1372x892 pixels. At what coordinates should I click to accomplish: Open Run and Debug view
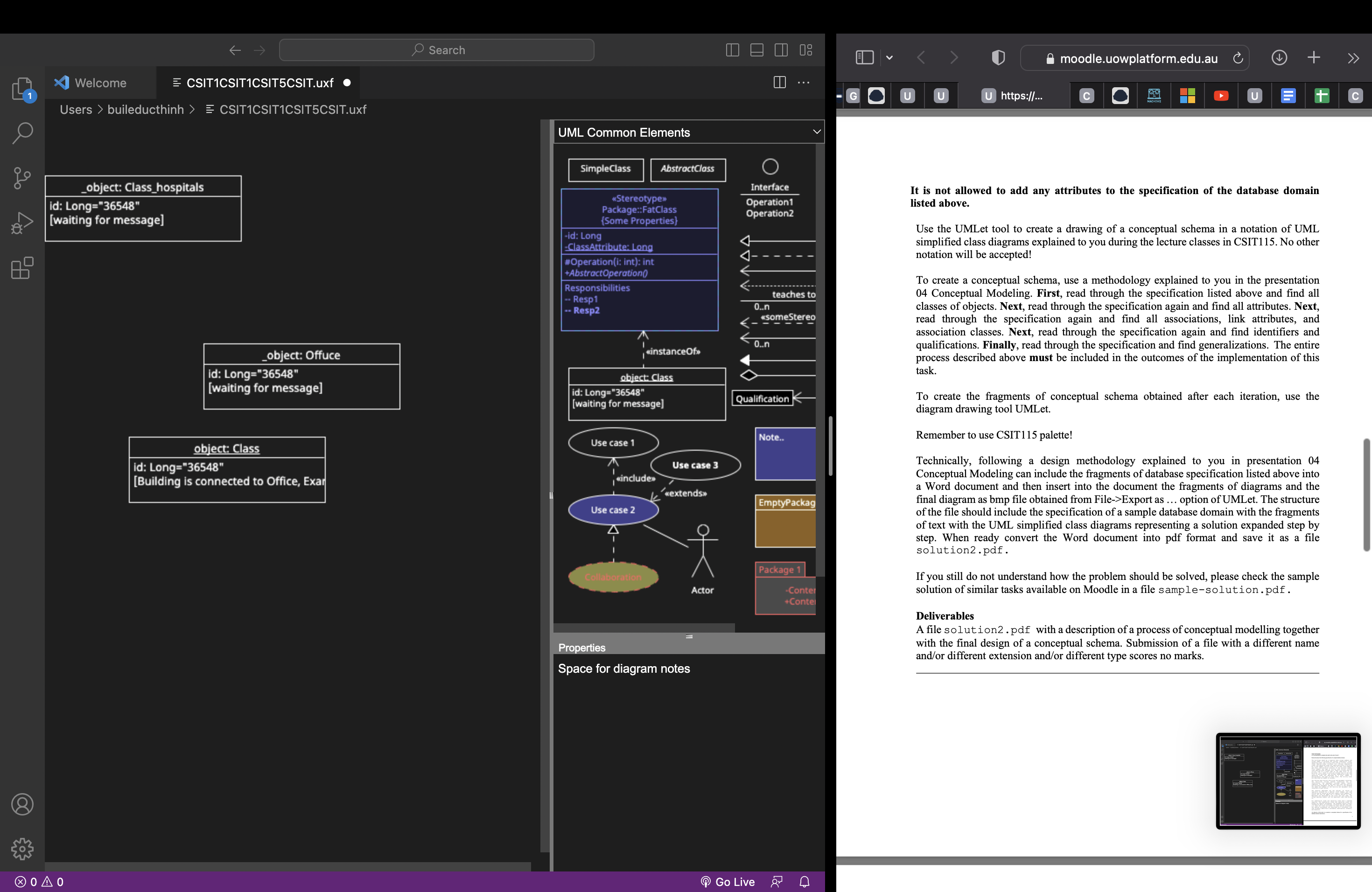[x=22, y=223]
